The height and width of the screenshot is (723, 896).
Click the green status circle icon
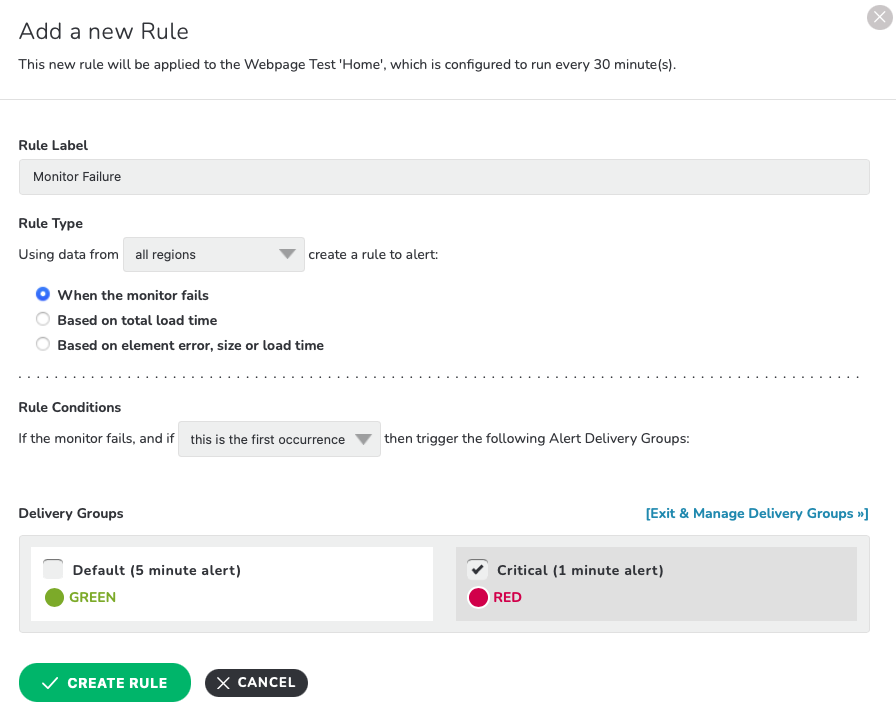point(54,597)
